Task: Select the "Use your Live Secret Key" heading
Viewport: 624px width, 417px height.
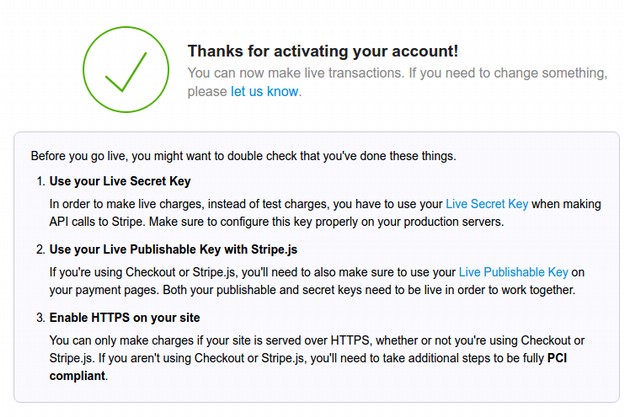Action: pyautogui.click(x=120, y=182)
